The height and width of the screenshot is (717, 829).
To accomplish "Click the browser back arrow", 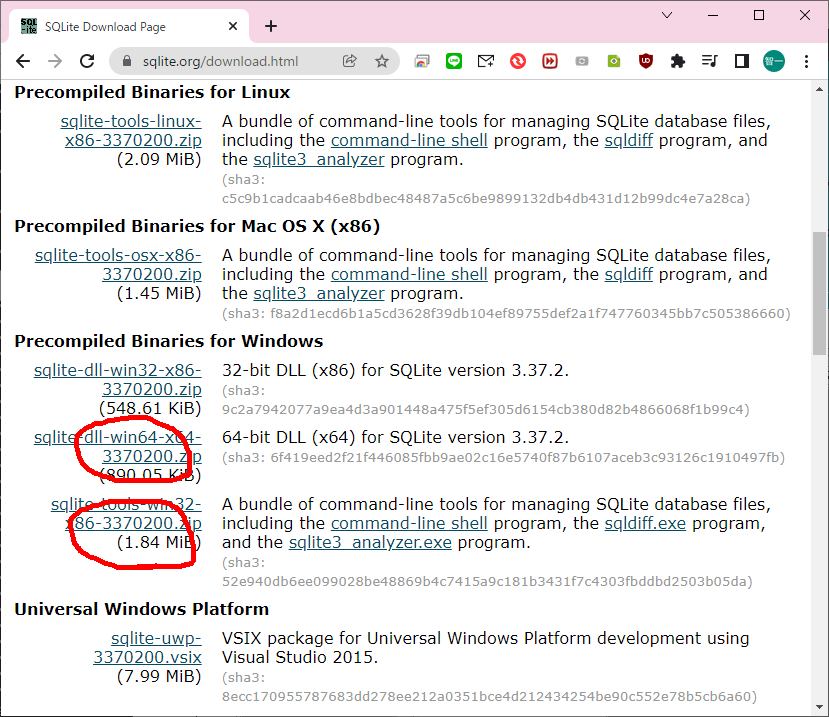I will click(22, 61).
